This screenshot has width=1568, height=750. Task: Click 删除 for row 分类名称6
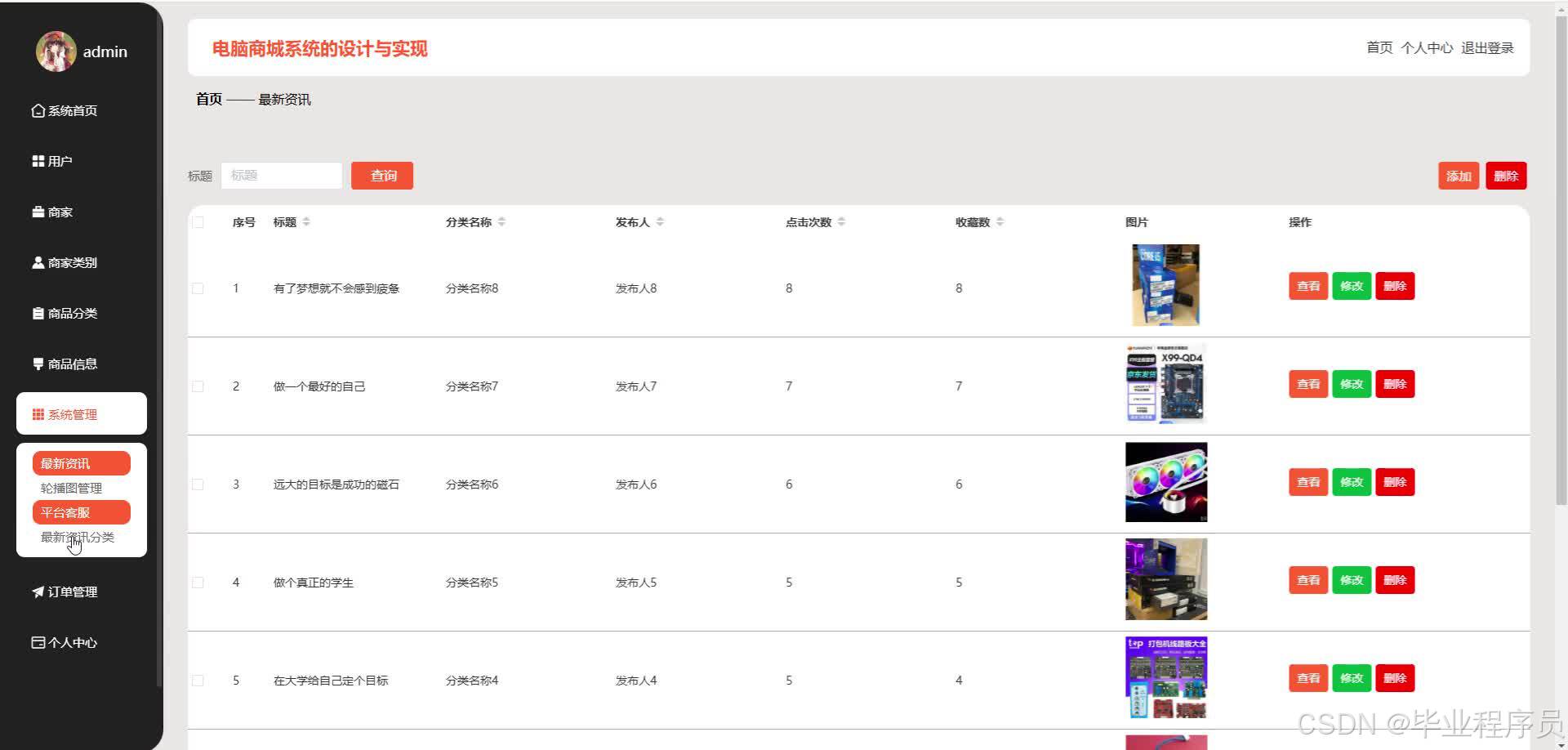[1395, 482]
